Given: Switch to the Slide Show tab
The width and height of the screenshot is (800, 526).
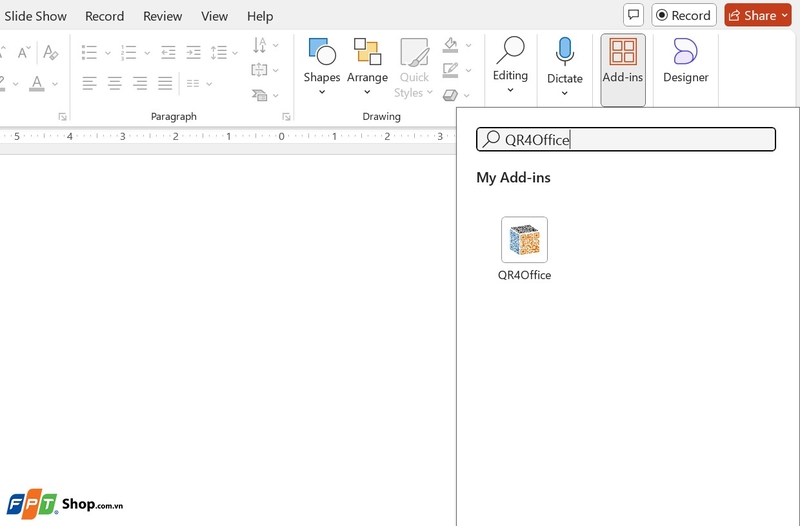Looking at the screenshot, I should [x=36, y=16].
